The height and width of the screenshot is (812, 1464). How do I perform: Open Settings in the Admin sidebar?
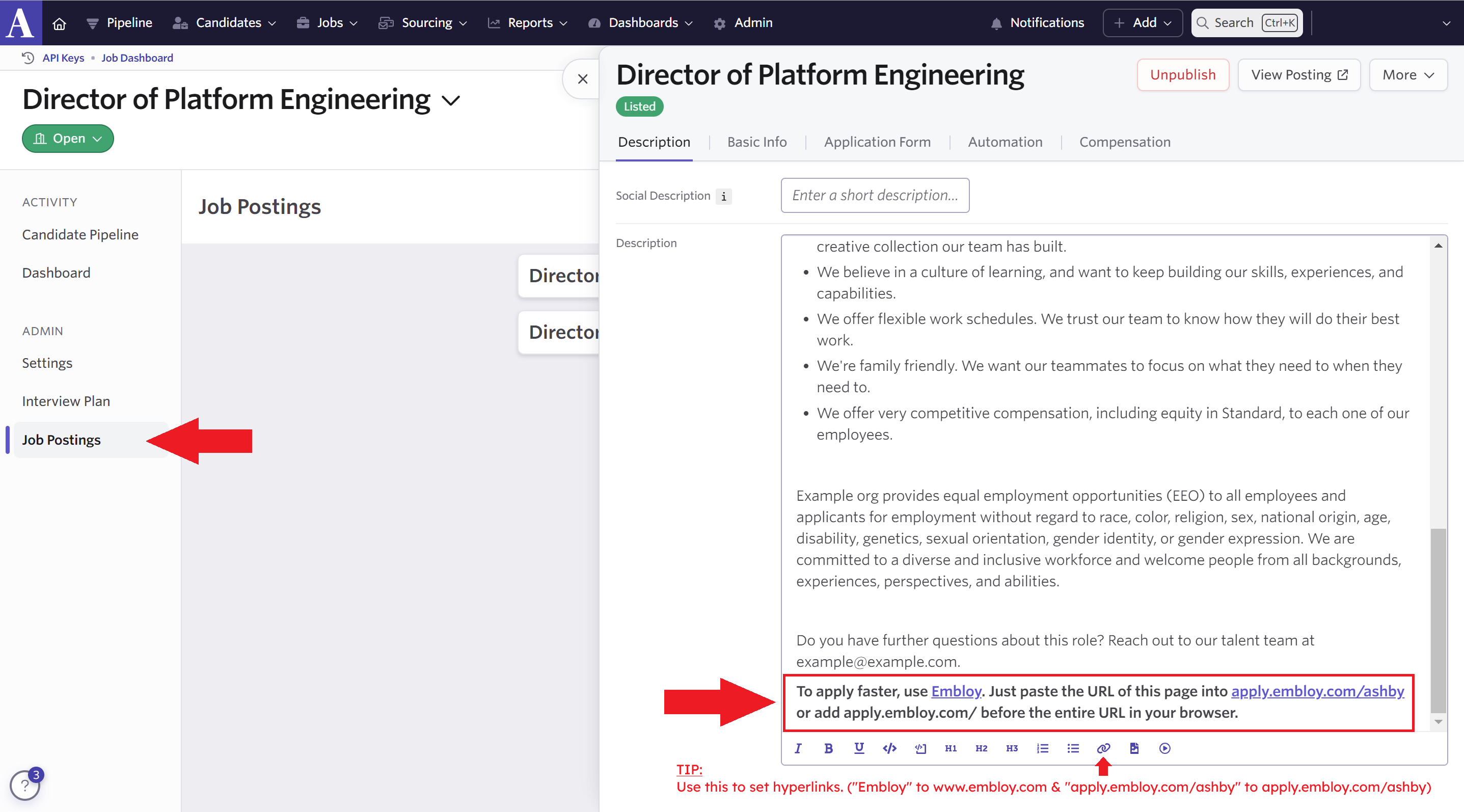(47, 363)
